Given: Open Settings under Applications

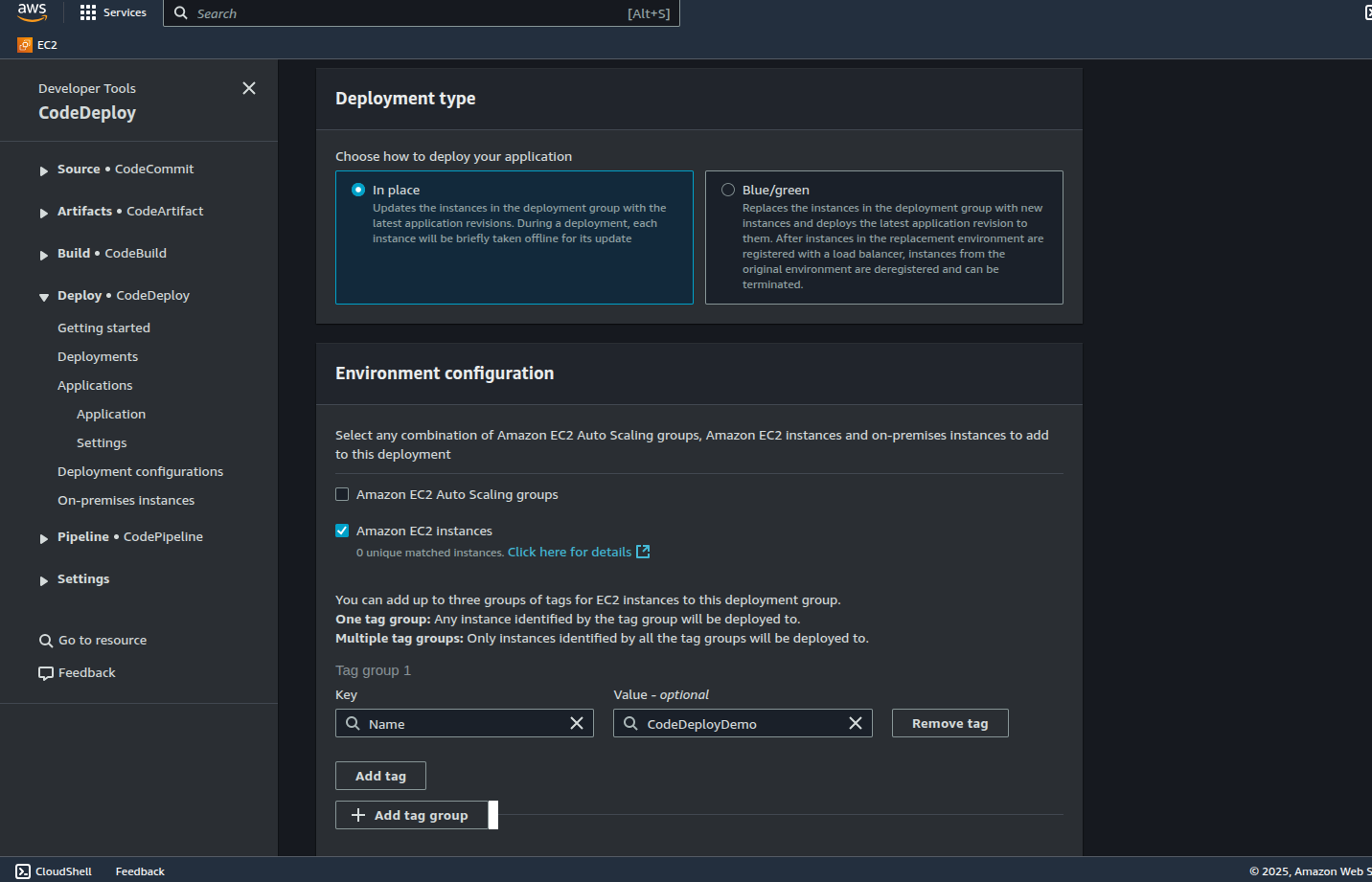Looking at the screenshot, I should (x=102, y=442).
